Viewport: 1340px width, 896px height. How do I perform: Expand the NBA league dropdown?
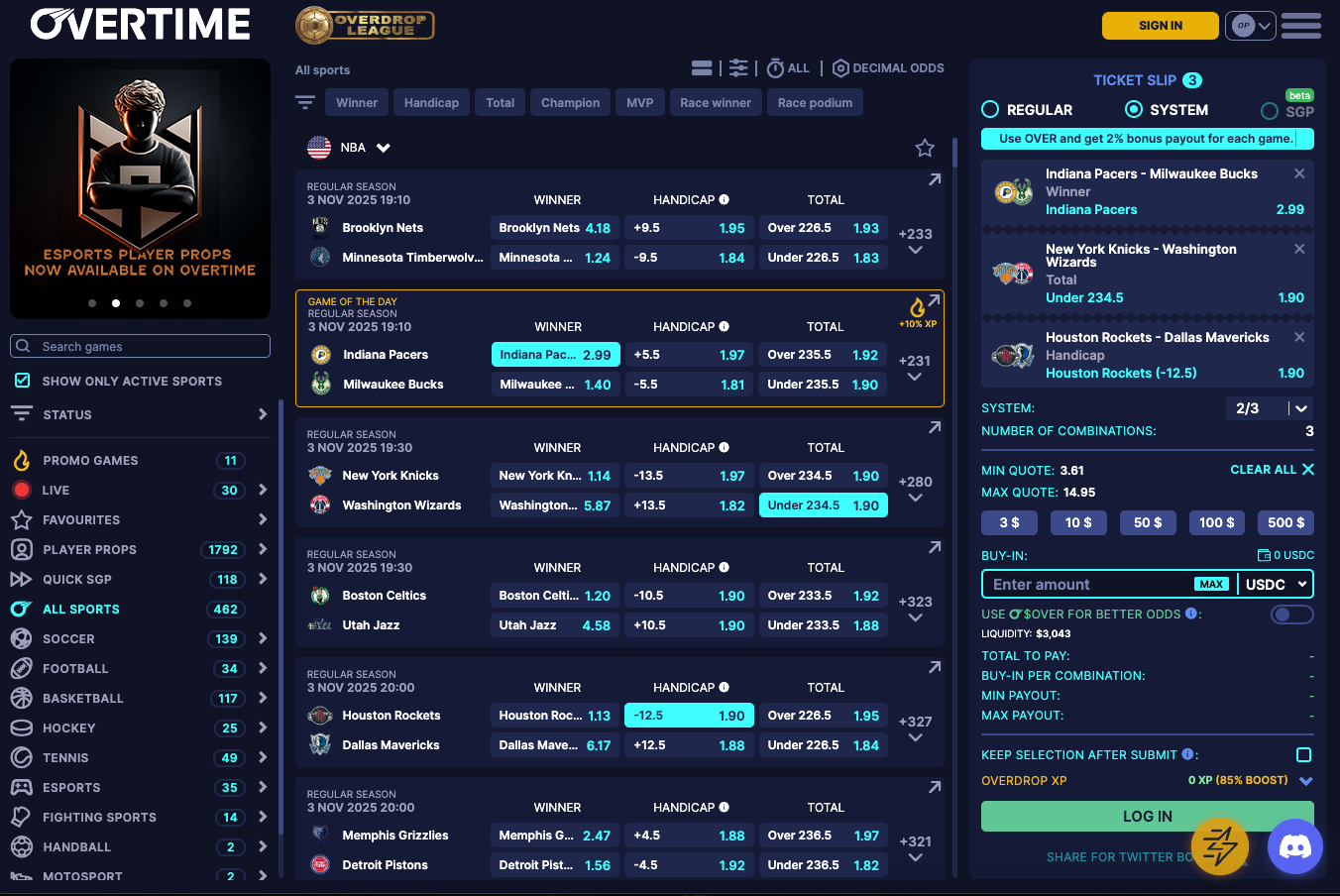384,148
